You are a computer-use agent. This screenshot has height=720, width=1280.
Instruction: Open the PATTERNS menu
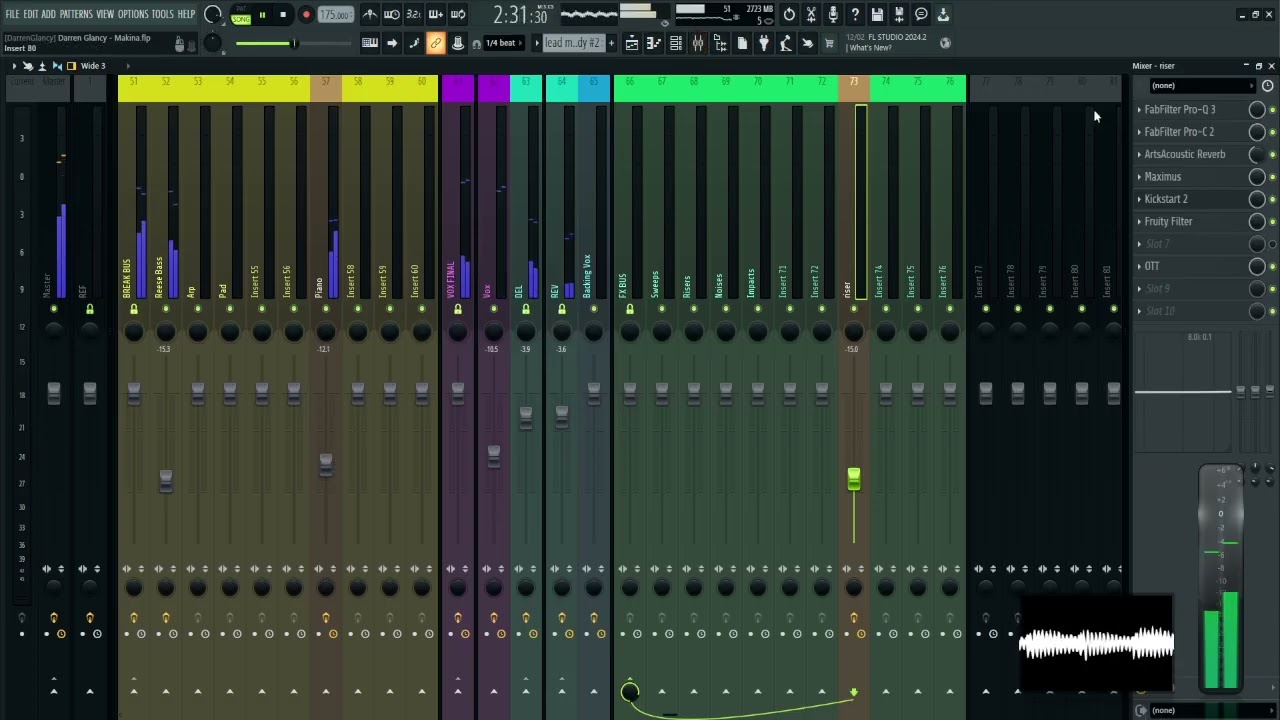(x=76, y=14)
